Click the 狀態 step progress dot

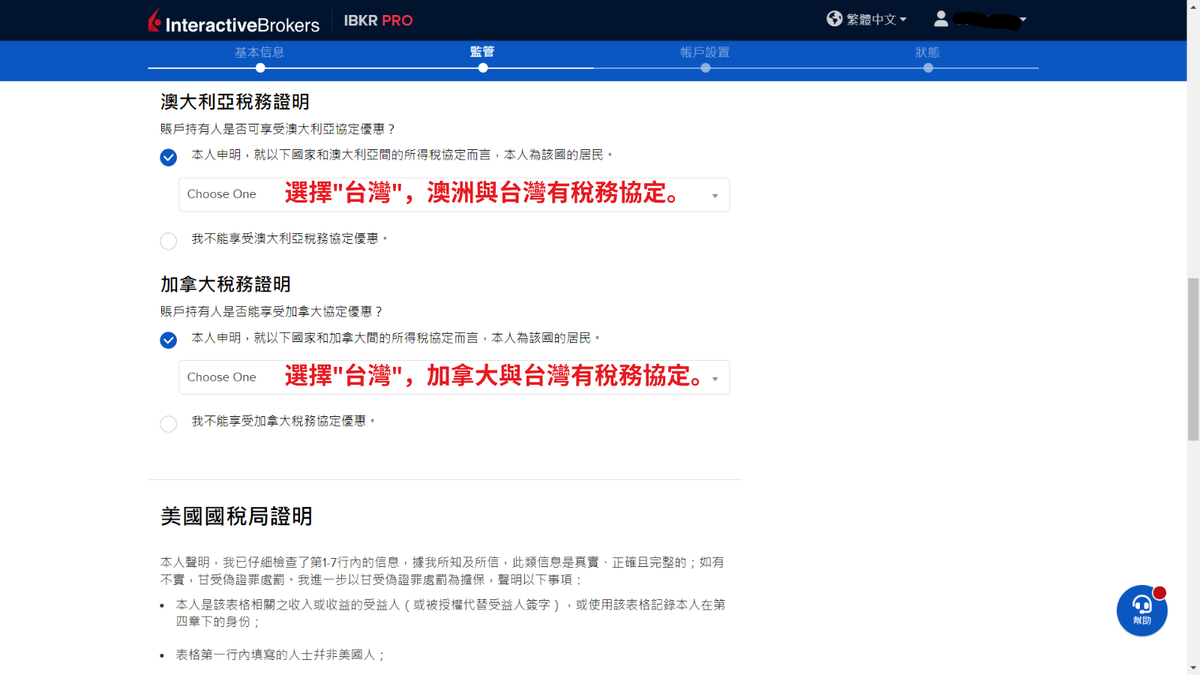(928, 68)
